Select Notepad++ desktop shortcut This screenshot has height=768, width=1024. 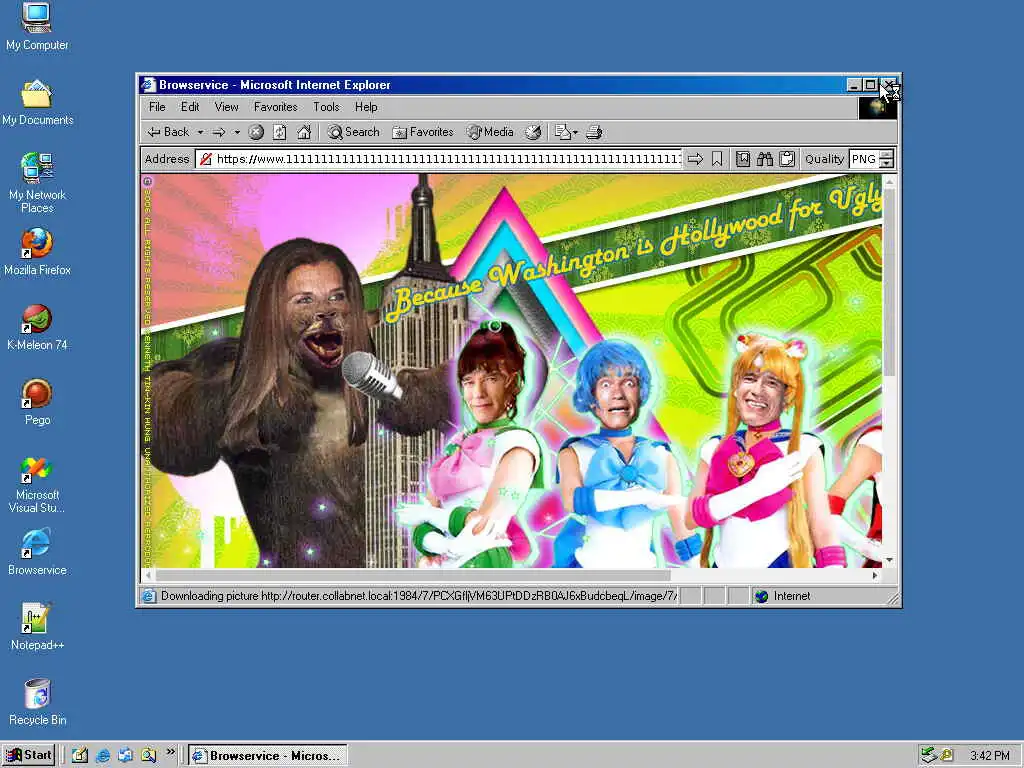point(37,627)
